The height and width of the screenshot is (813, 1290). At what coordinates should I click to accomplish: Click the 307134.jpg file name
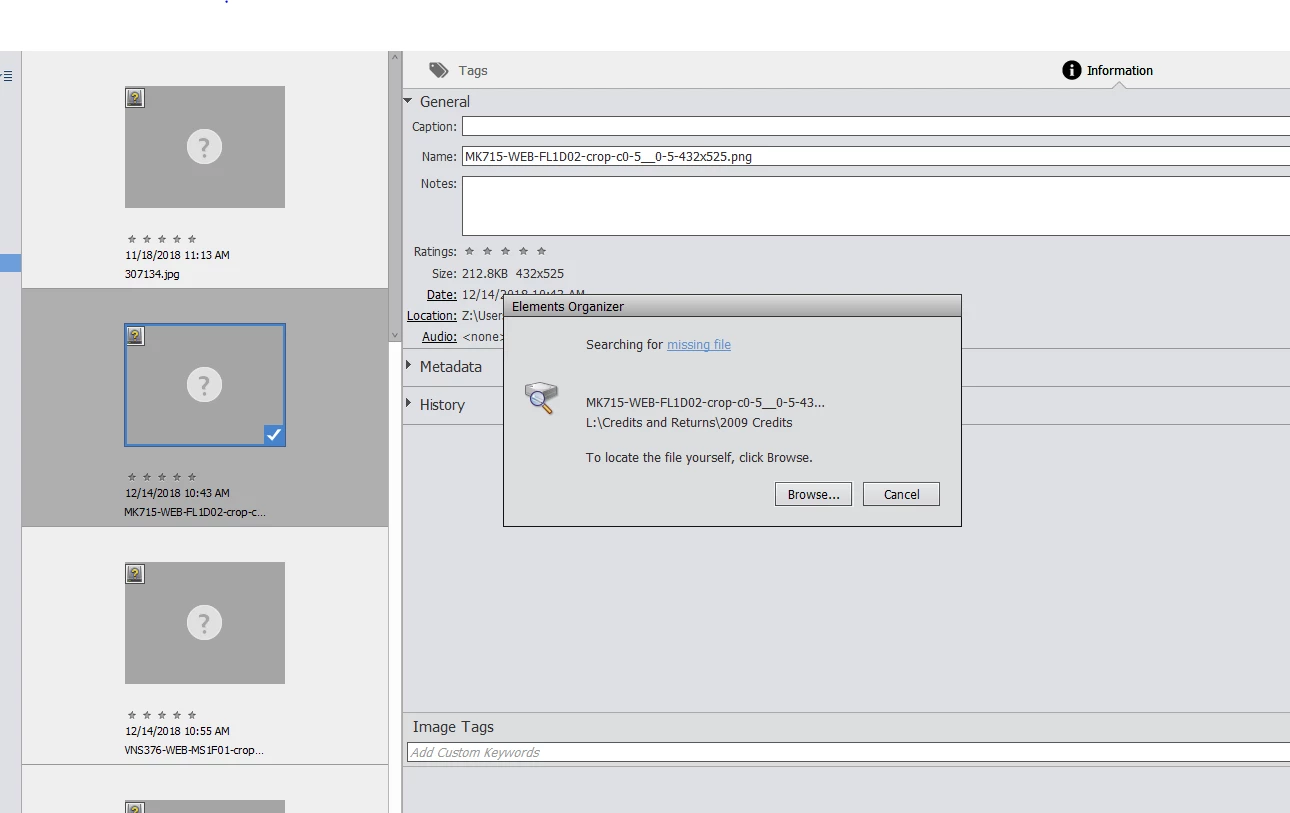click(x=152, y=273)
